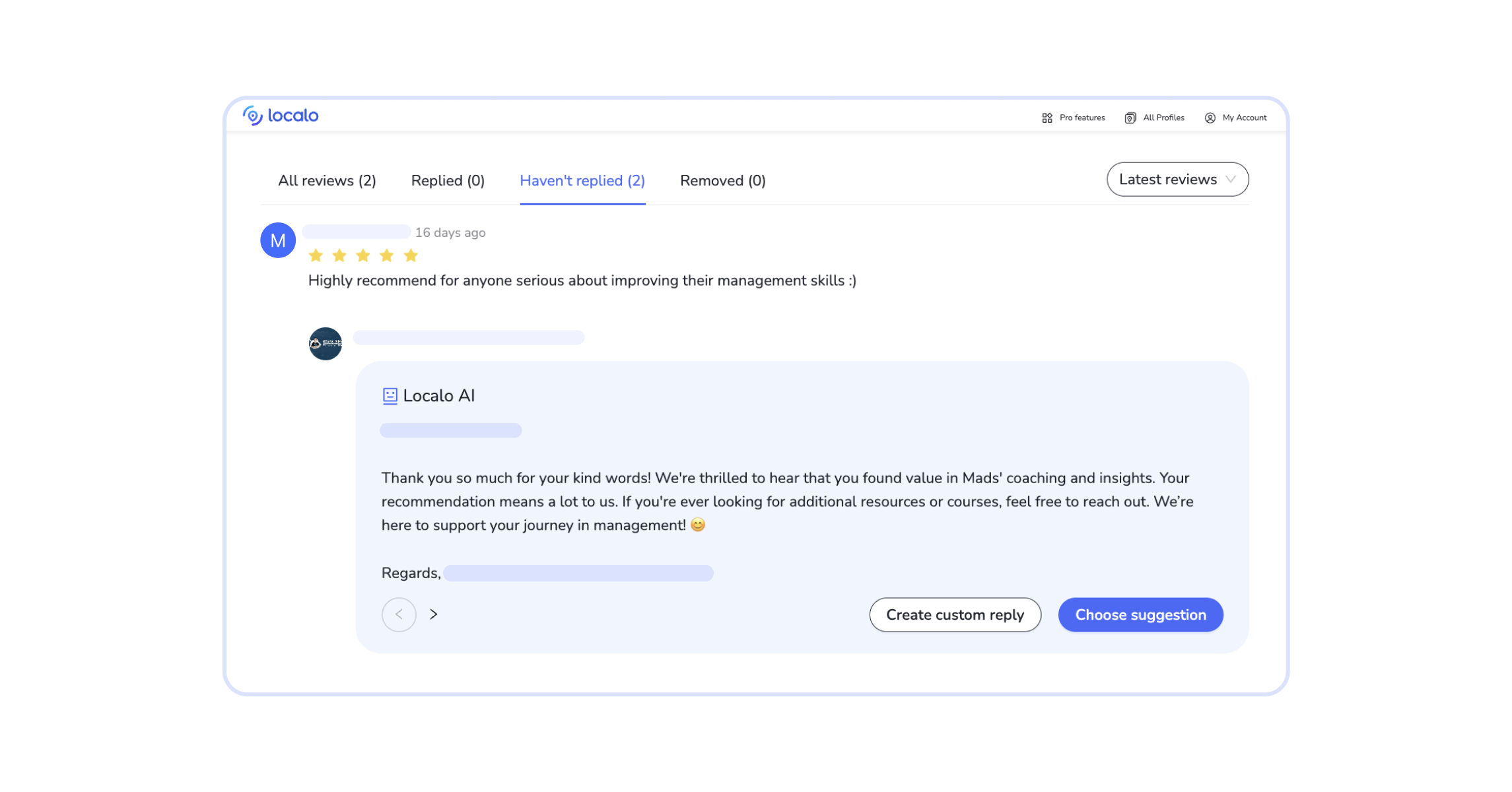Screen dimensions: 1512x792
Task: Show the next AI reply suggestion
Action: (x=434, y=614)
